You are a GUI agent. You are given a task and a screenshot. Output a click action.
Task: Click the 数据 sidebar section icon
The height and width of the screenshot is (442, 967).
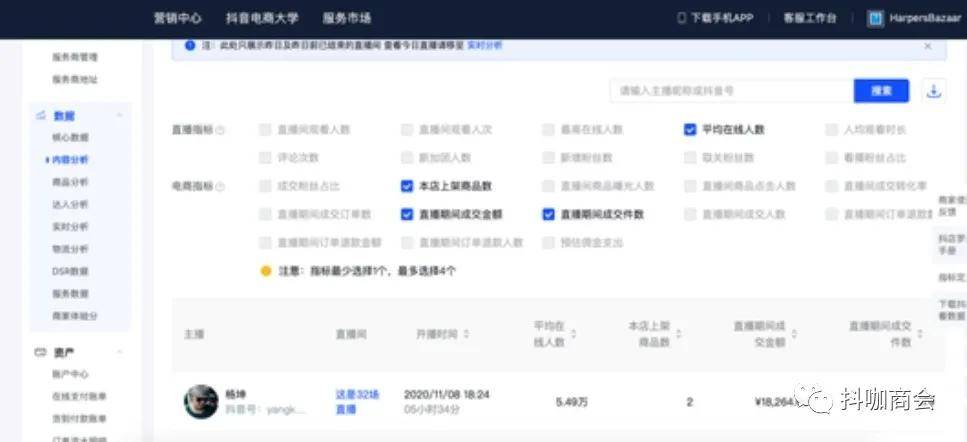coord(41,115)
